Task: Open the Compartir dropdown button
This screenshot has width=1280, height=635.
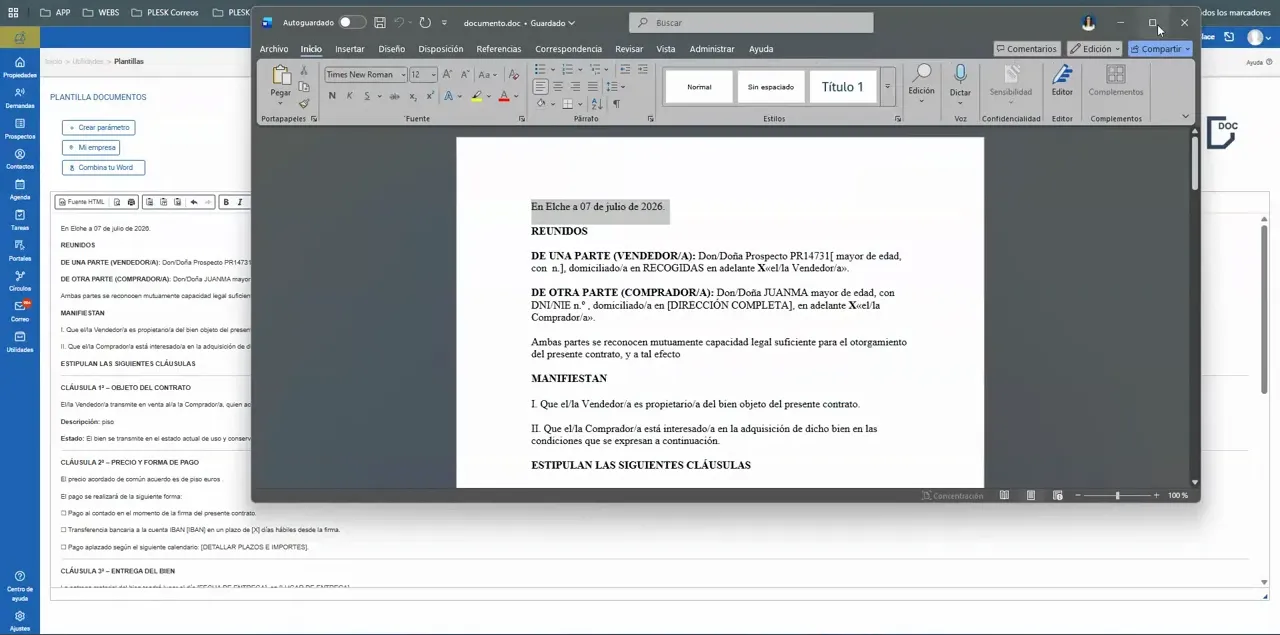Action: [x=1160, y=48]
